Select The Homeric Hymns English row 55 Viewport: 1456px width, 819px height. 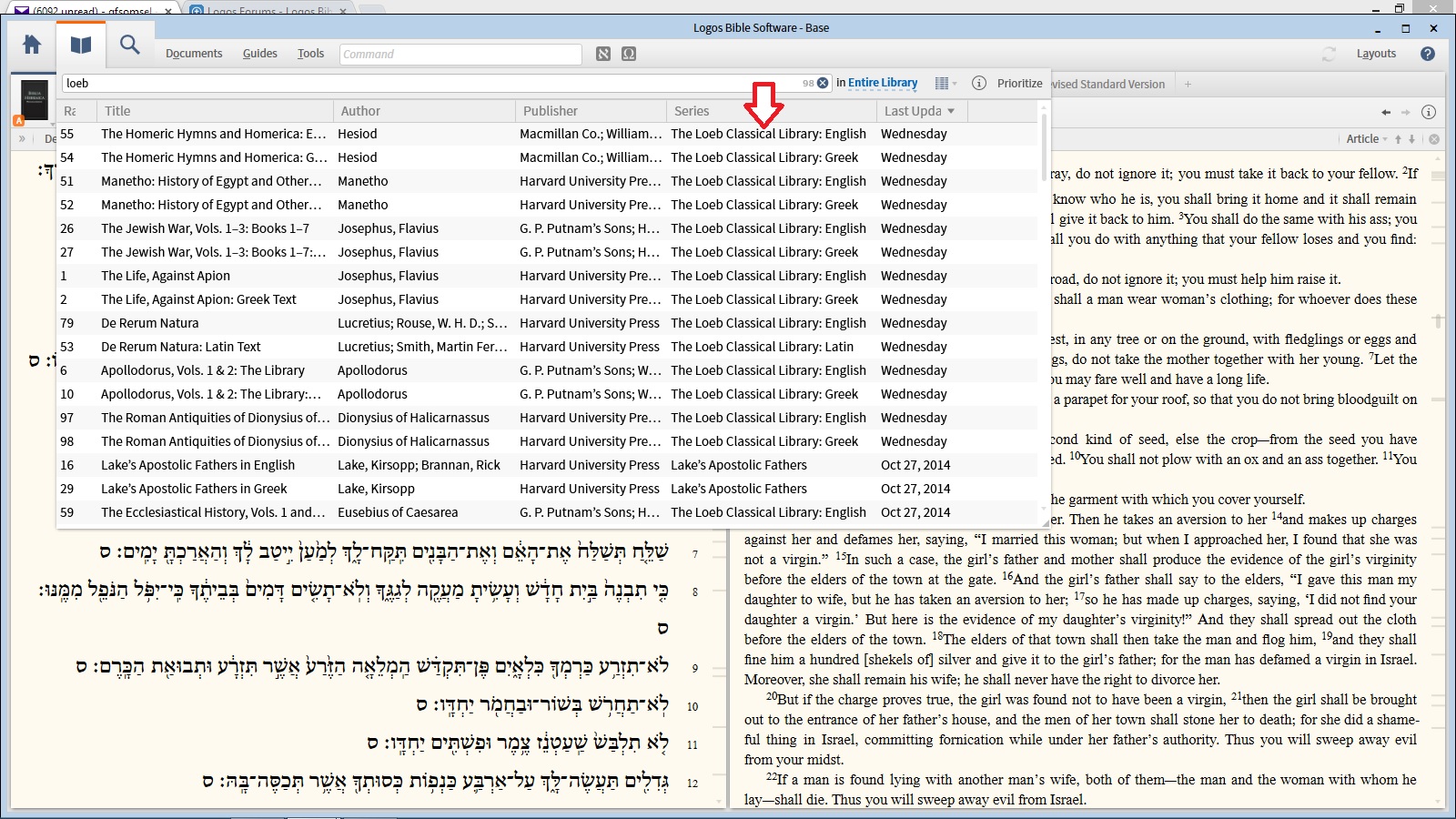click(547, 134)
